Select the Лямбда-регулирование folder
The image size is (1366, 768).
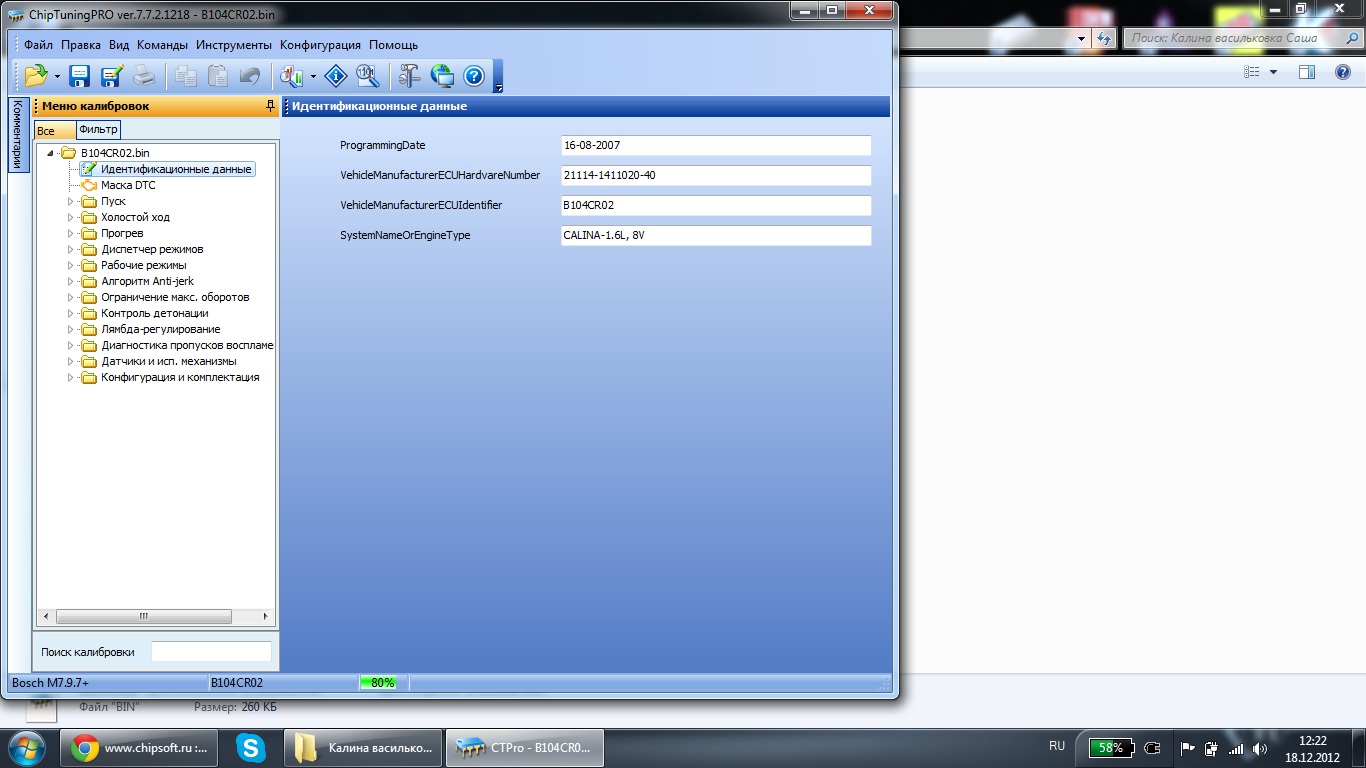tap(160, 329)
